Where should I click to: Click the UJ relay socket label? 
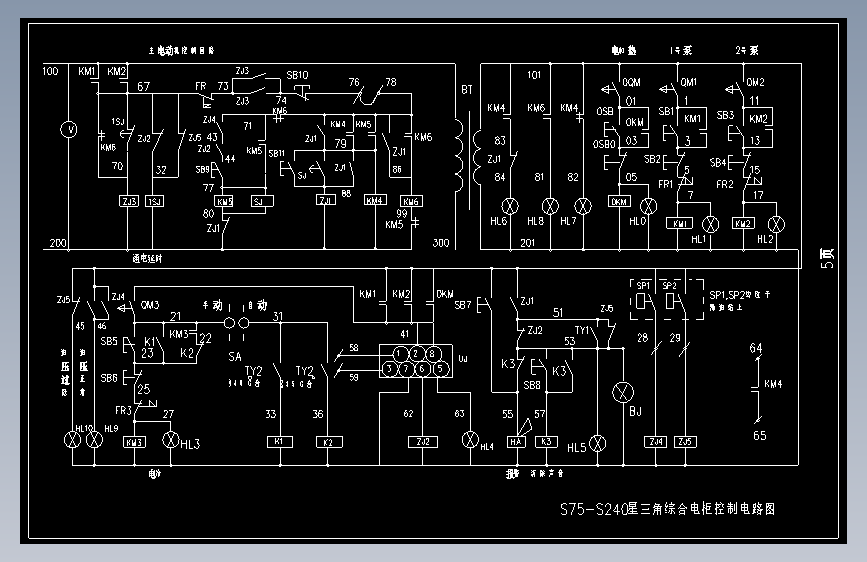pos(463,358)
